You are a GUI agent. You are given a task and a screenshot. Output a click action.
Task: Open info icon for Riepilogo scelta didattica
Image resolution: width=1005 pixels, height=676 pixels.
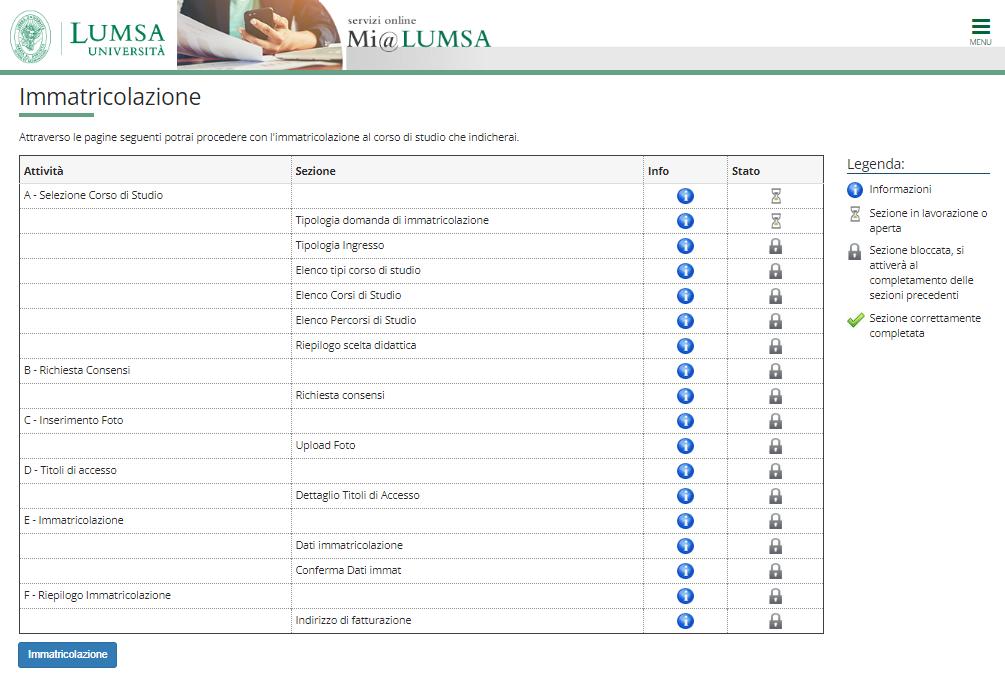pyautogui.click(x=685, y=346)
